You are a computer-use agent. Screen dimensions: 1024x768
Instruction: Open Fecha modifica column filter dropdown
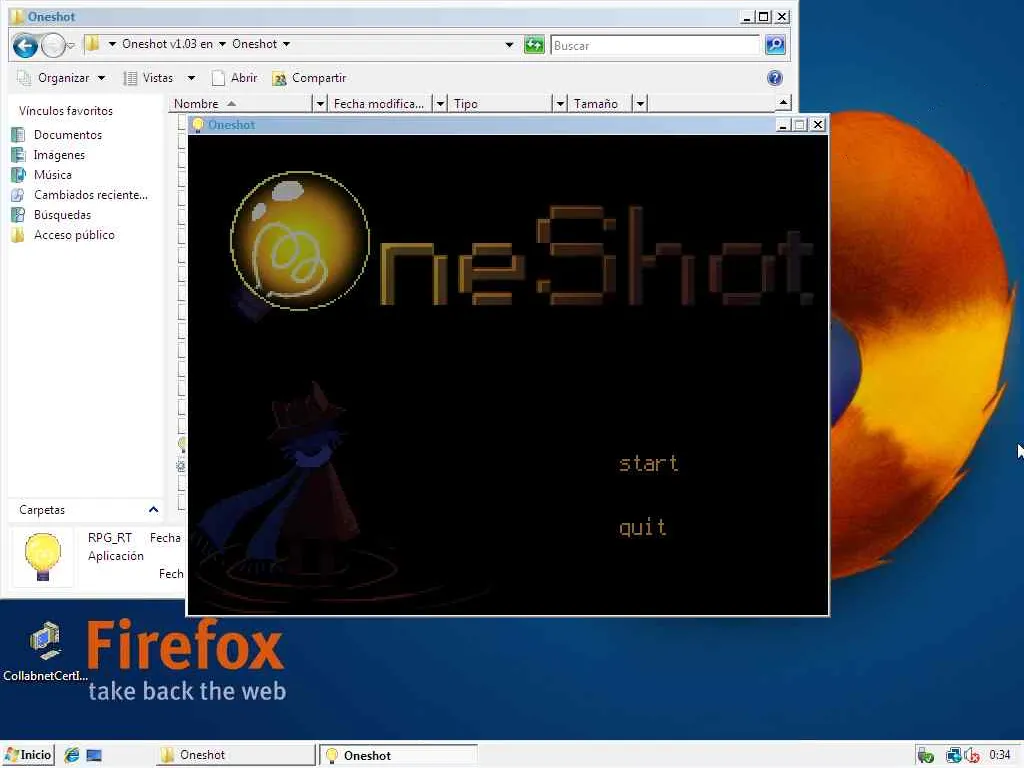(440, 103)
